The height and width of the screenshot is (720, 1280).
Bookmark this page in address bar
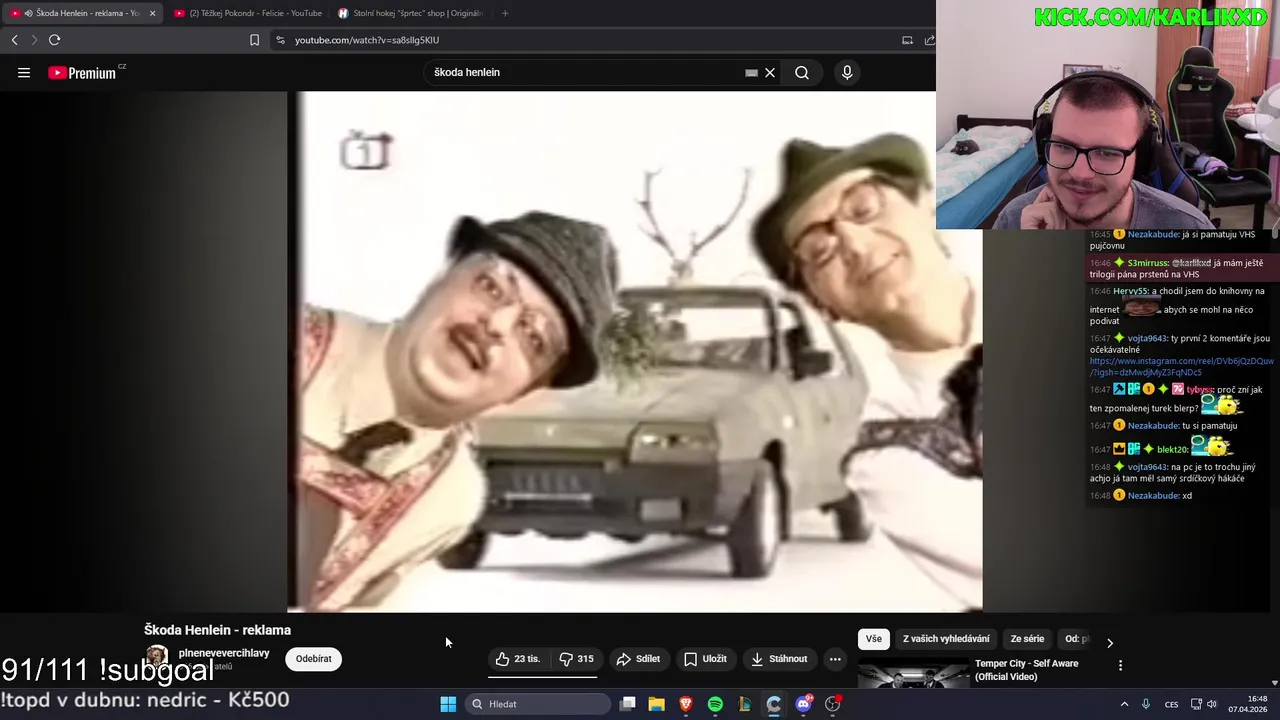(x=254, y=40)
